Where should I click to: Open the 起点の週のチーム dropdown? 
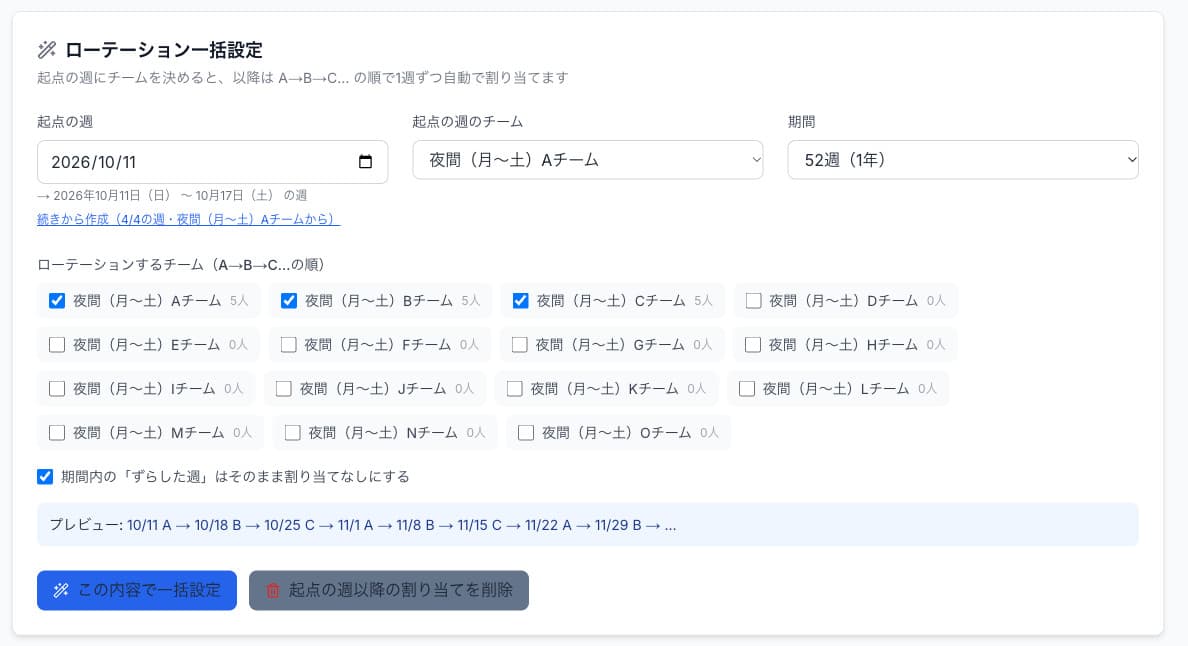click(587, 160)
